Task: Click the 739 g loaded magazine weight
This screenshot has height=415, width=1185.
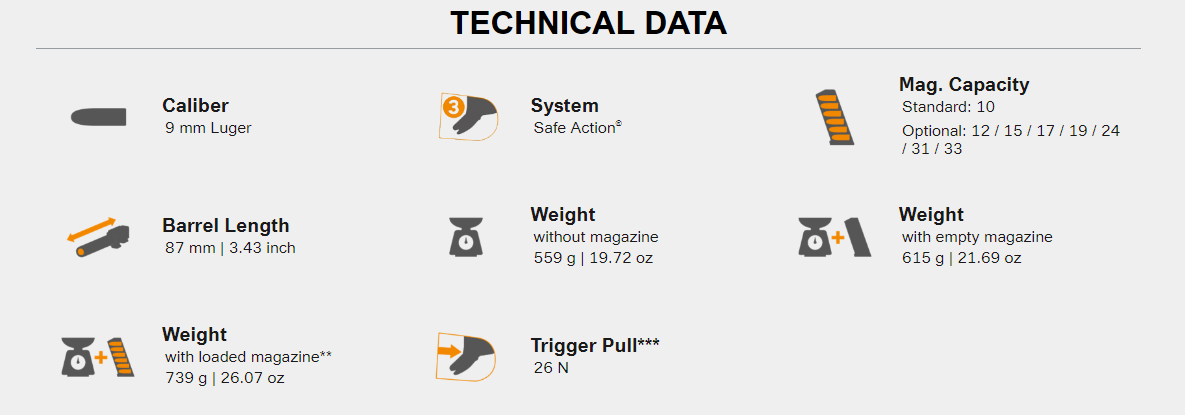Action: coord(224,377)
